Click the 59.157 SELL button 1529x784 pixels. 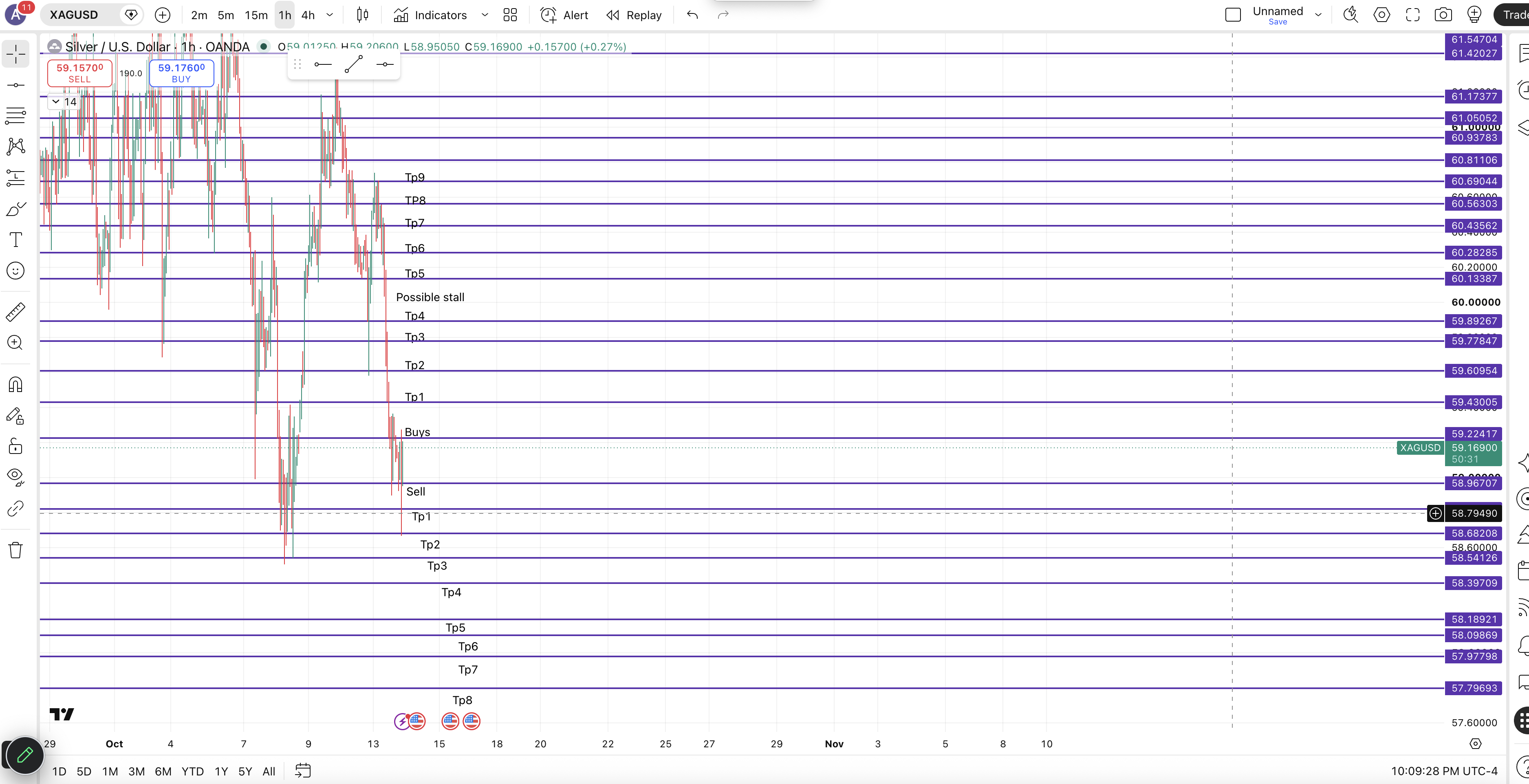[79, 73]
